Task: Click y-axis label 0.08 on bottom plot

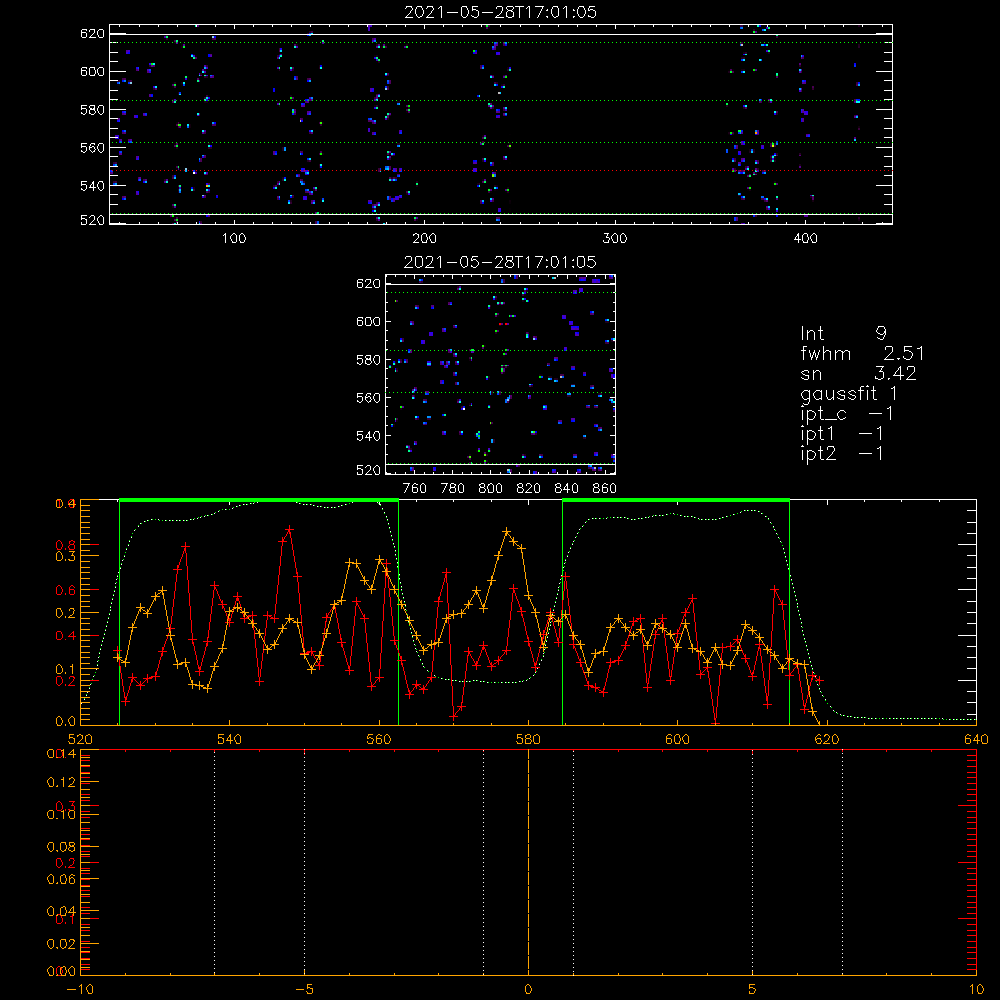Action: (x=61, y=846)
